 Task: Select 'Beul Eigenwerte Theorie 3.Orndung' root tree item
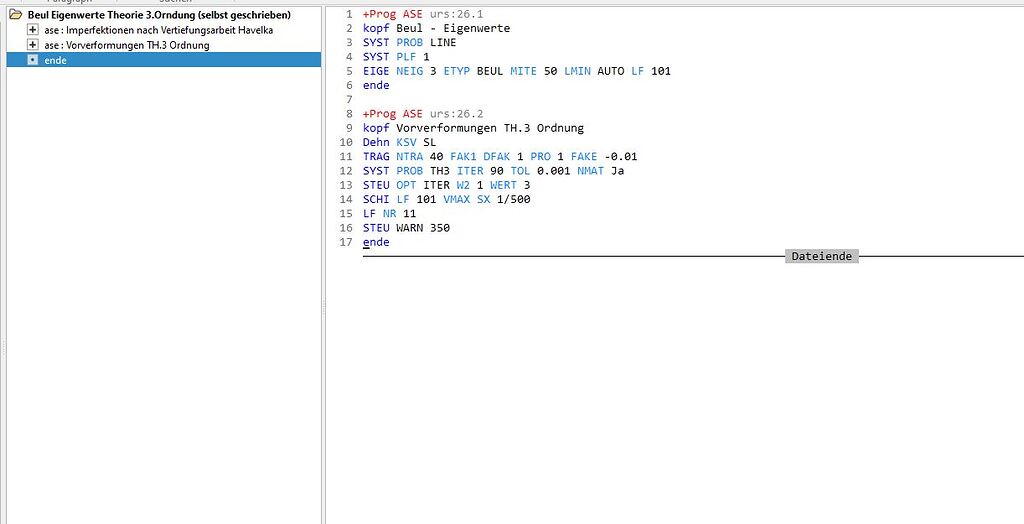pos(159,15)
